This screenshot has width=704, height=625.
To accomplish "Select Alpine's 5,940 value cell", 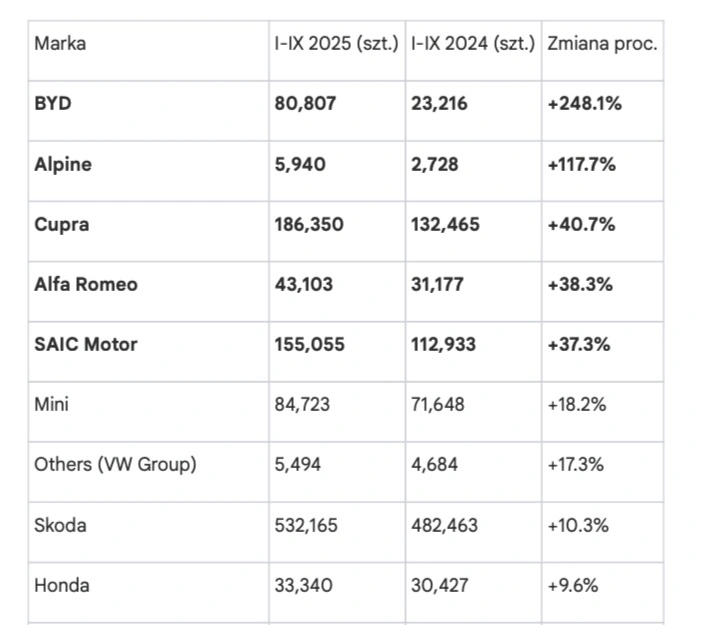I will pyautogui.click(x=298, y=164).
